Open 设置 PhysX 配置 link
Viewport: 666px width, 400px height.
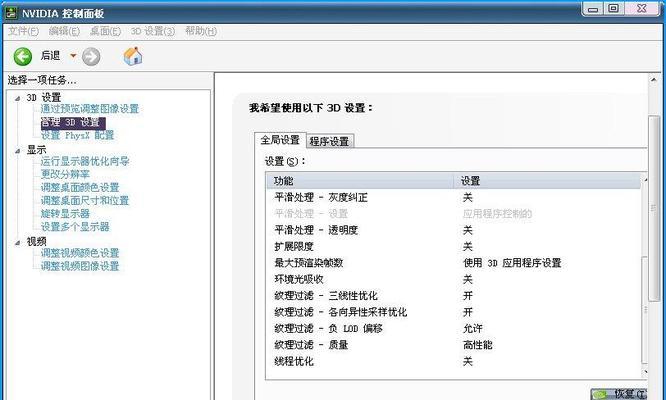(77, 135)
